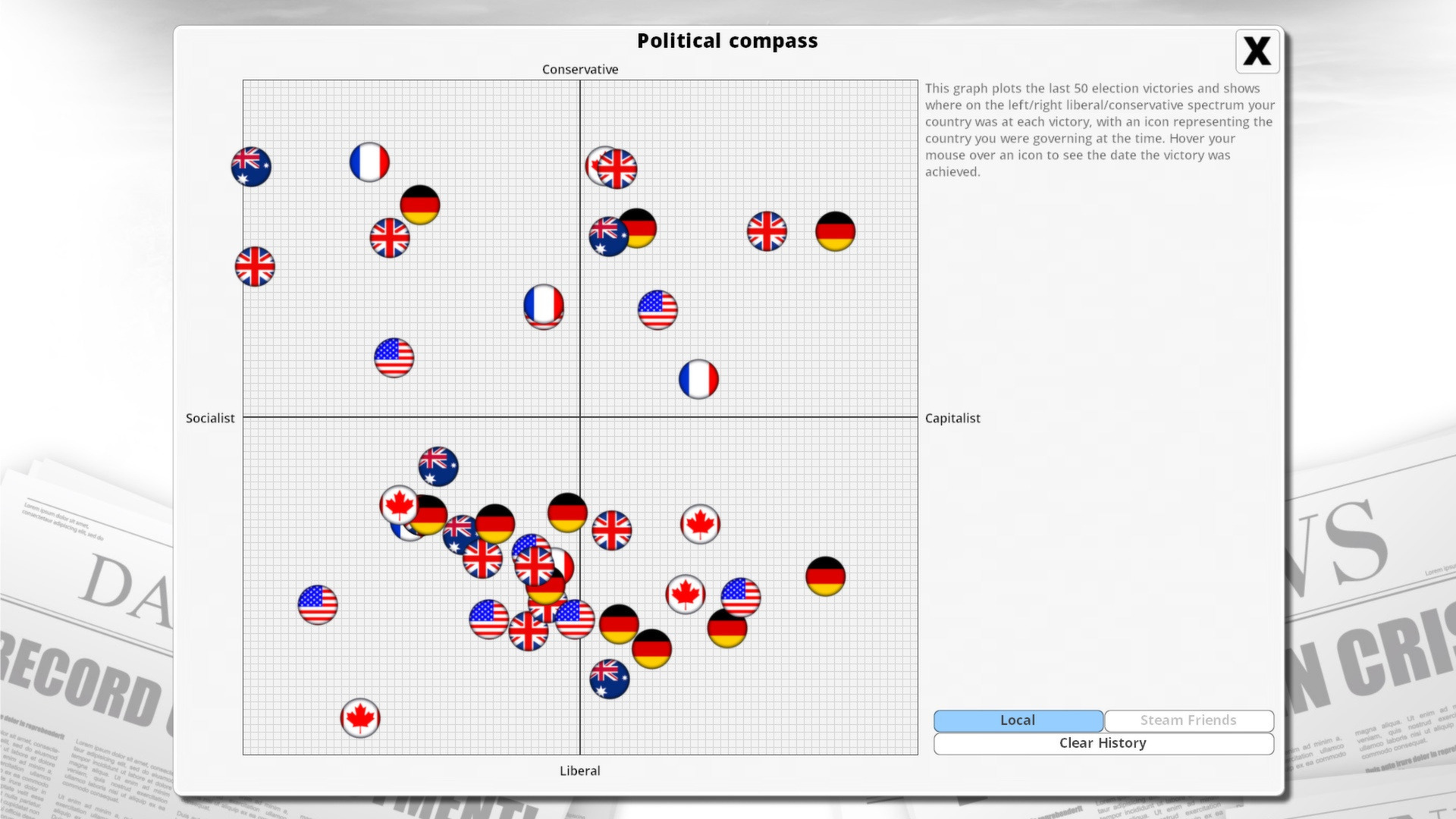This screenshot has width=1456, height=819.
Task: Select the Australian flag in socialist-liberal cluster
Action: [x=437, y=463]
